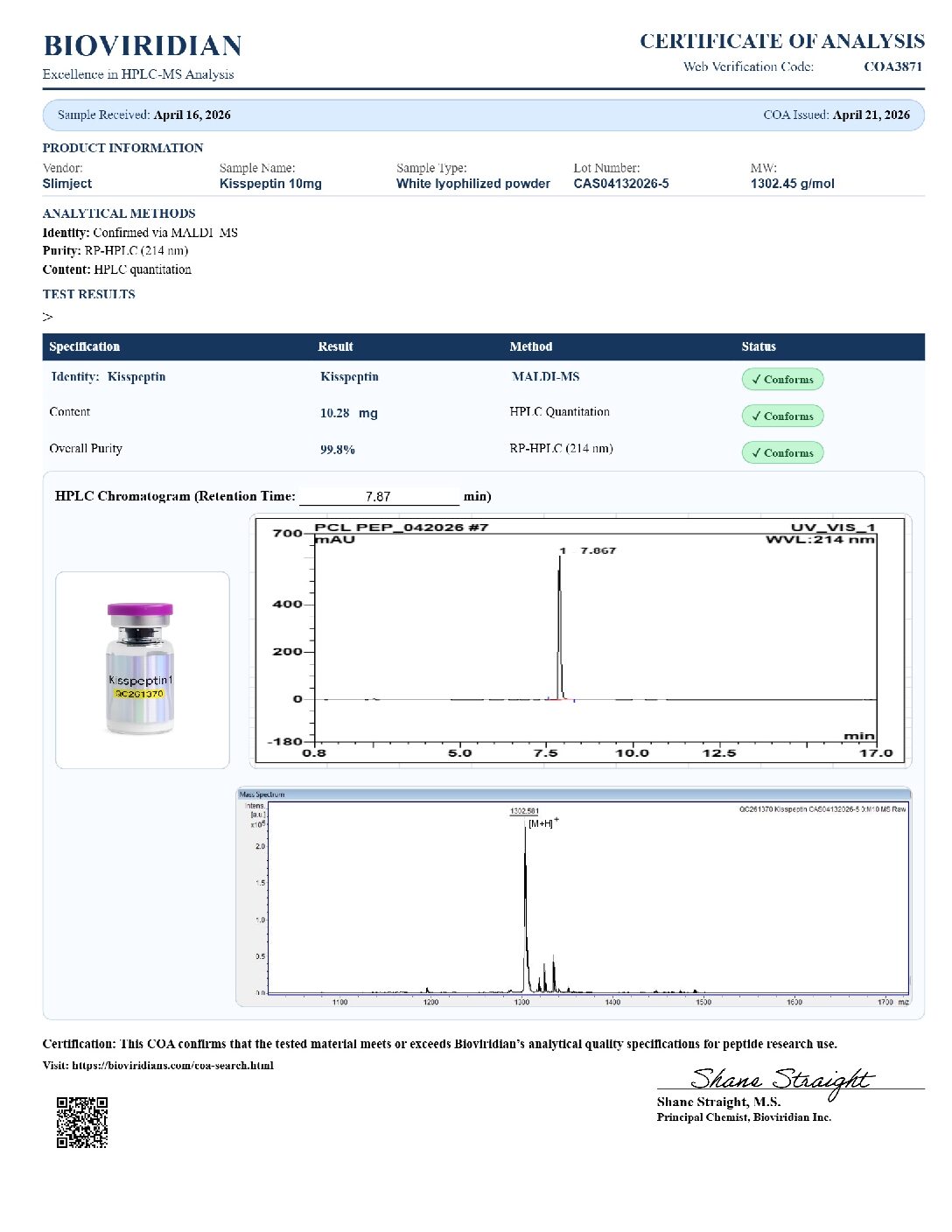
Task: Click the Conforms badge for Overall Purity
Action: pos(782,452)
